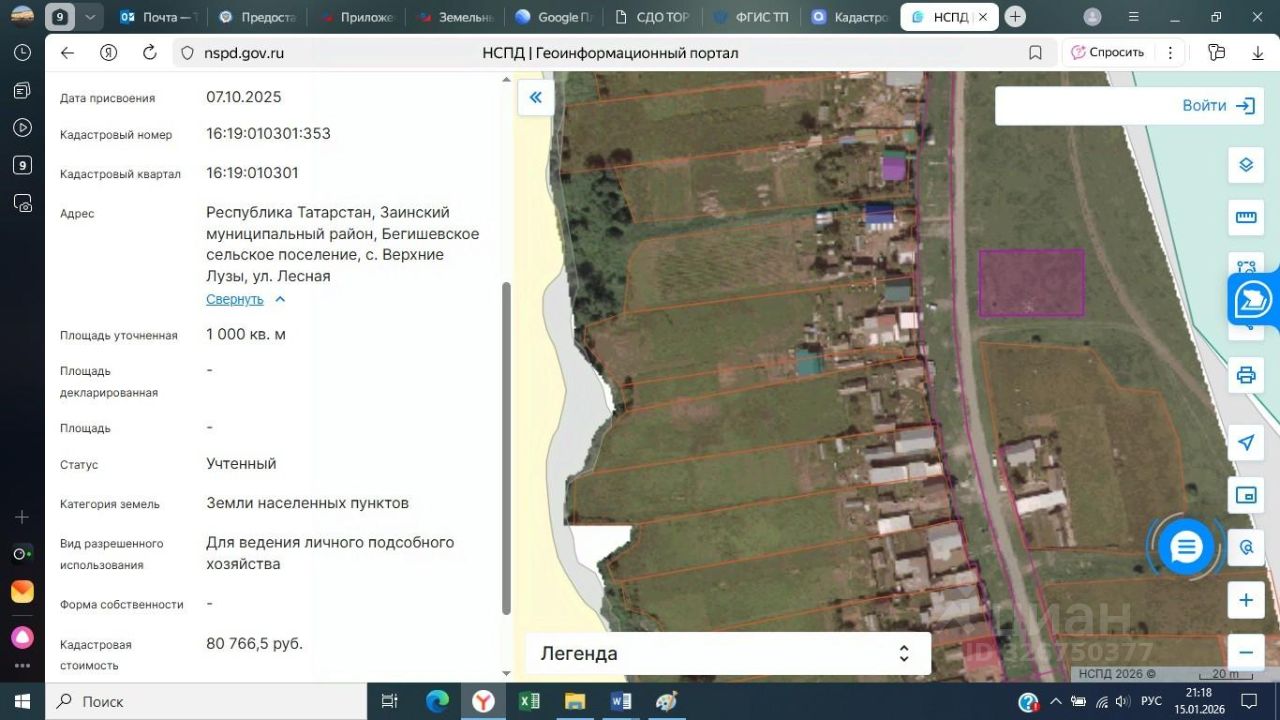Toggle the overview mini-map

[x=1246, y=495]
